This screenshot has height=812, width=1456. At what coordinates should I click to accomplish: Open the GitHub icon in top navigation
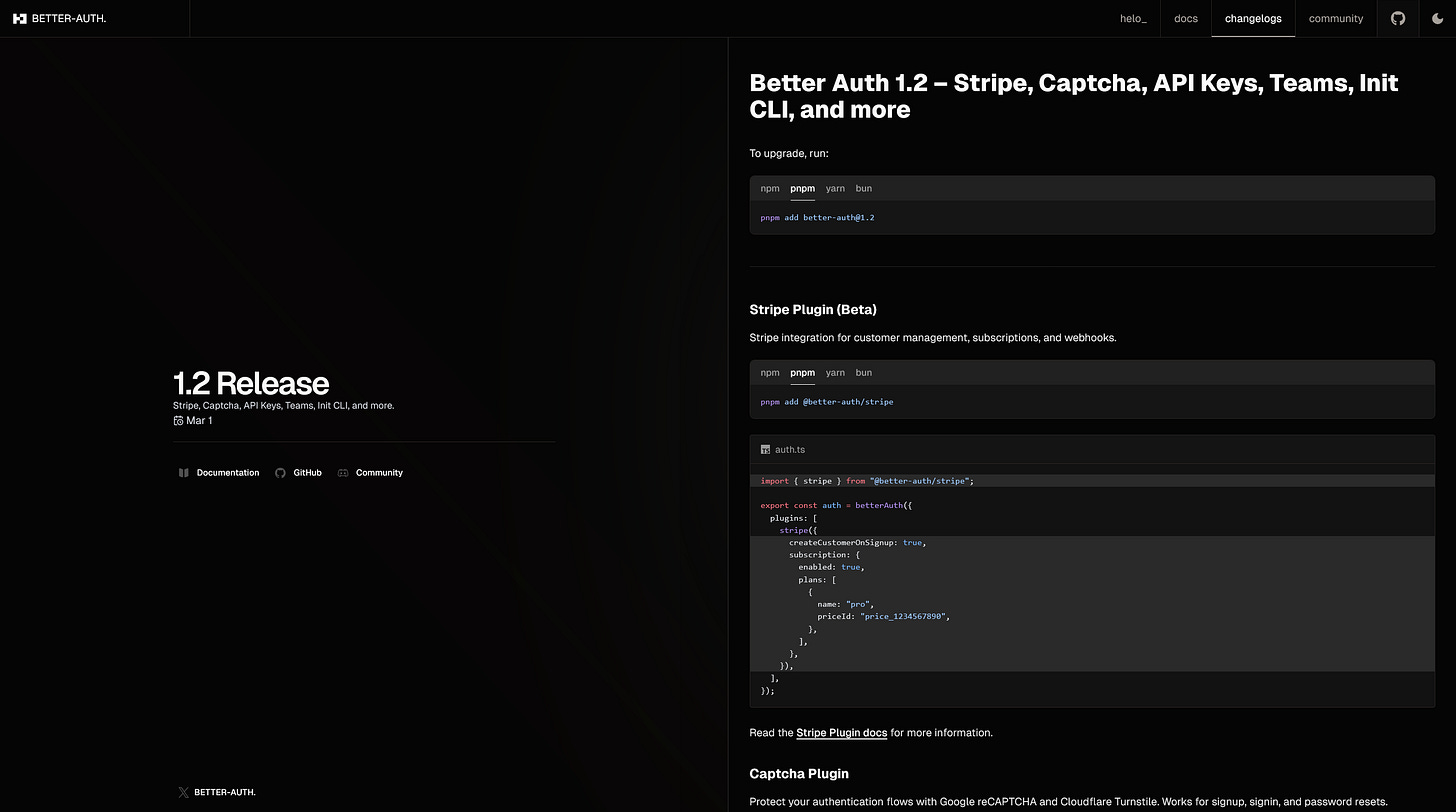pyautogui.click(x=1398, y=18)
